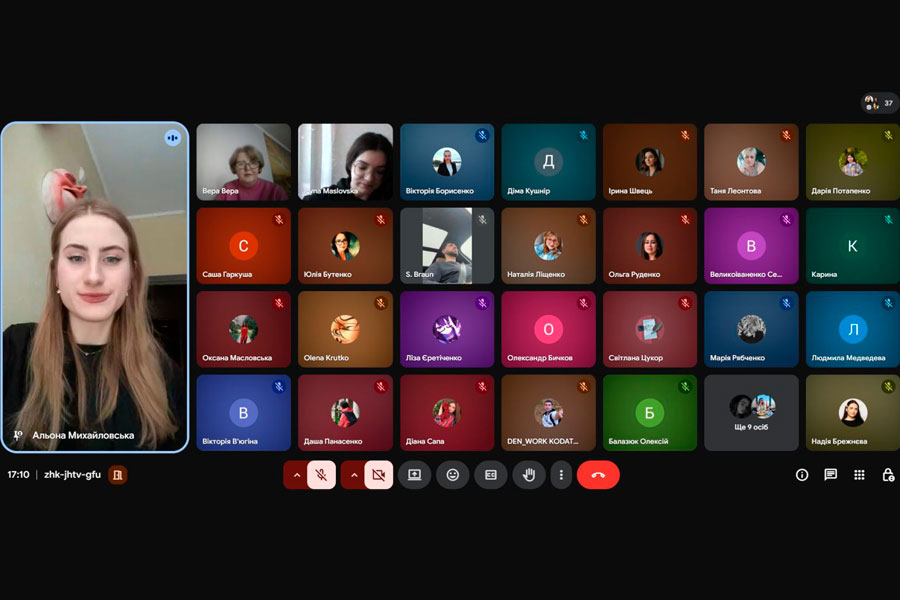Select Діма Кушнір's avatar letter Д
The image size is (900, 600).
pyautogui.click(x=548, y=162)
